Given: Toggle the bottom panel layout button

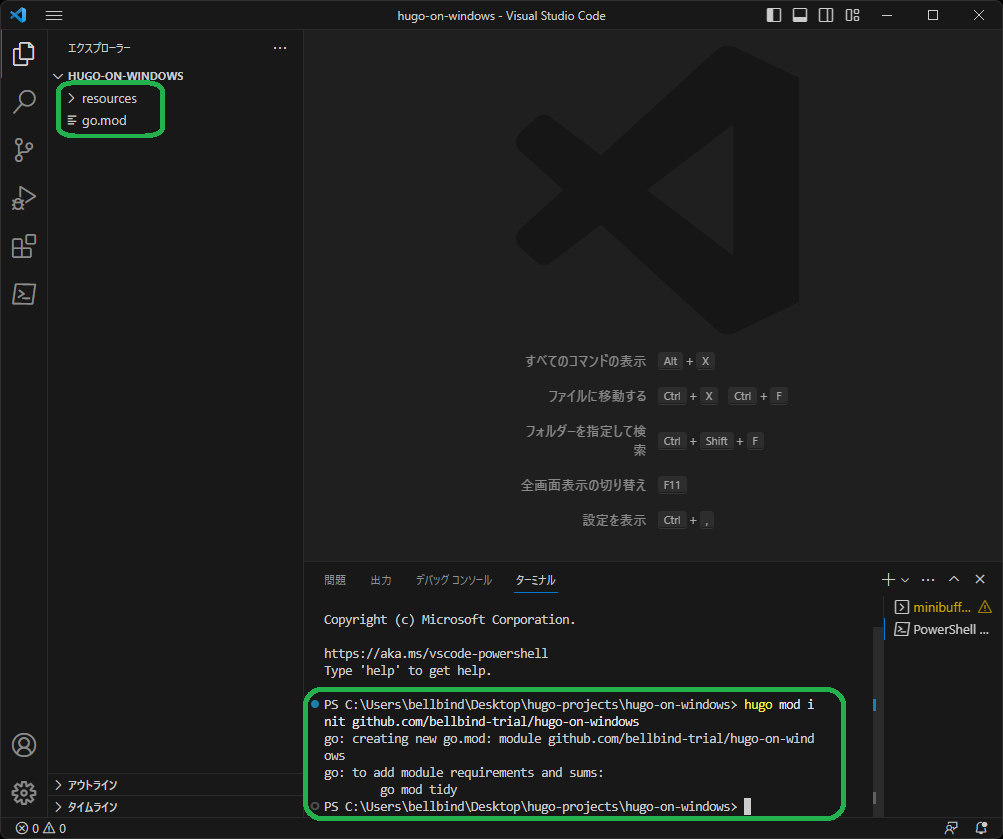Looking at the screenshot, I should (800, 15).
